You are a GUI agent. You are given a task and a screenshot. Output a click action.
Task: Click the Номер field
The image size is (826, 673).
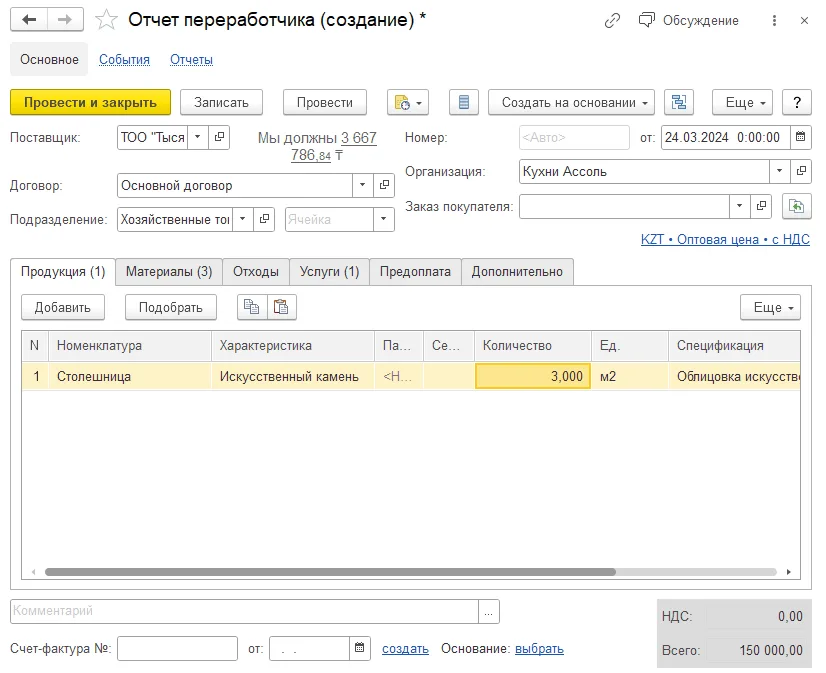point(574,137)
